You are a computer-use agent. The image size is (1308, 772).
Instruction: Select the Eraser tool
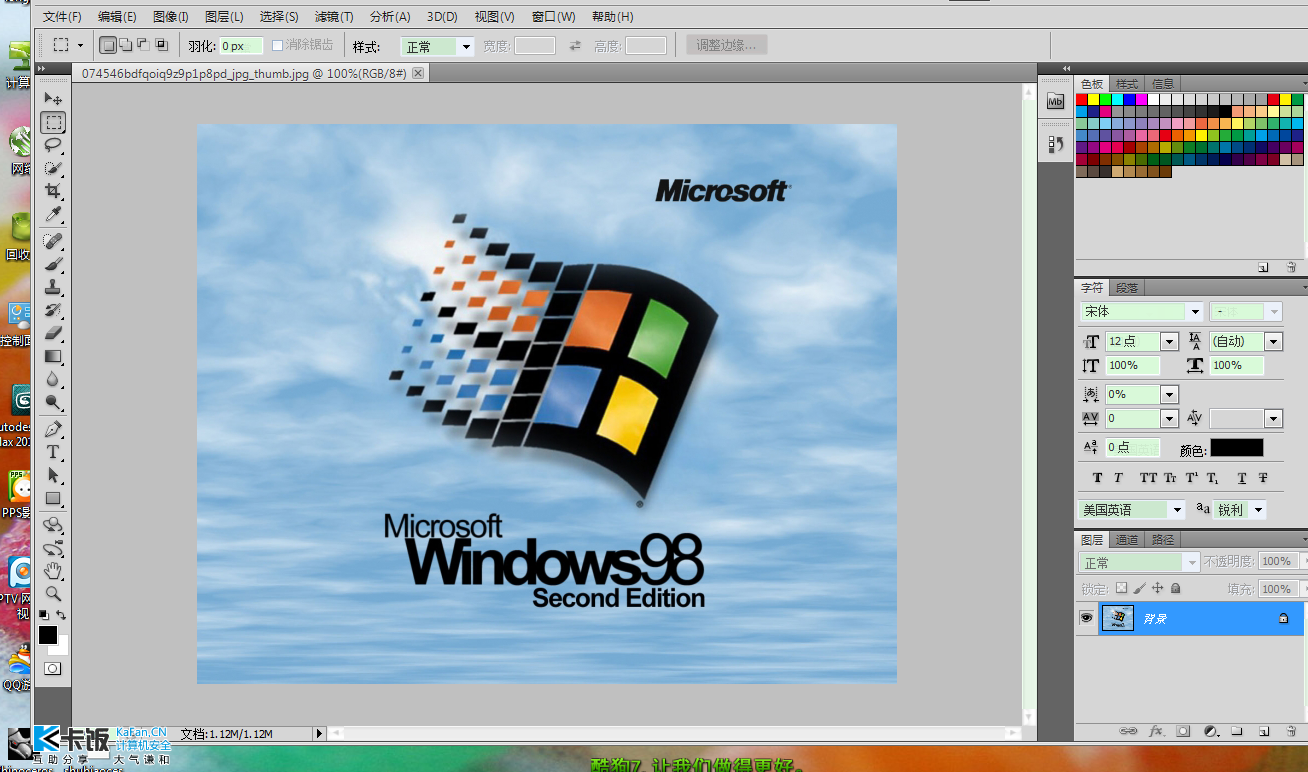pos(53,333)
